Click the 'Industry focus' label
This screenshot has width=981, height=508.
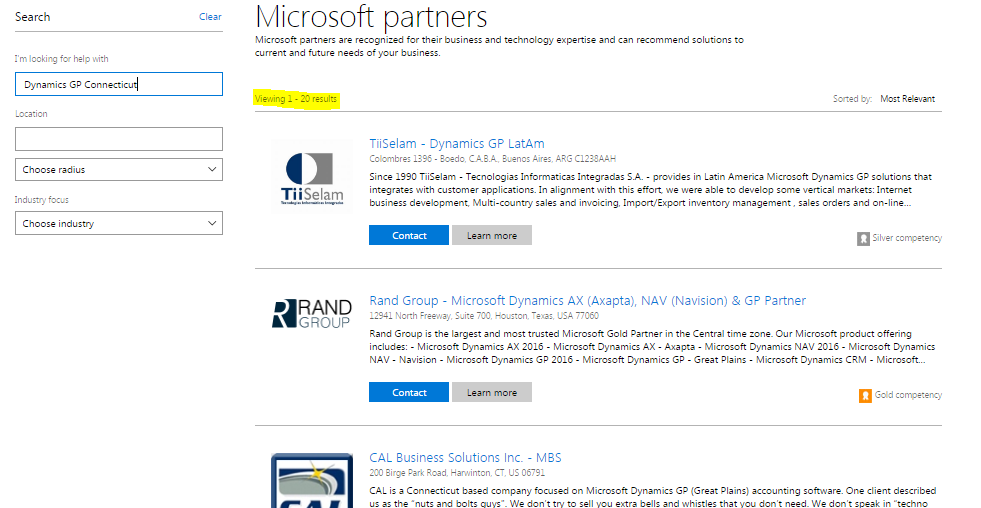(x=42, y=200)
